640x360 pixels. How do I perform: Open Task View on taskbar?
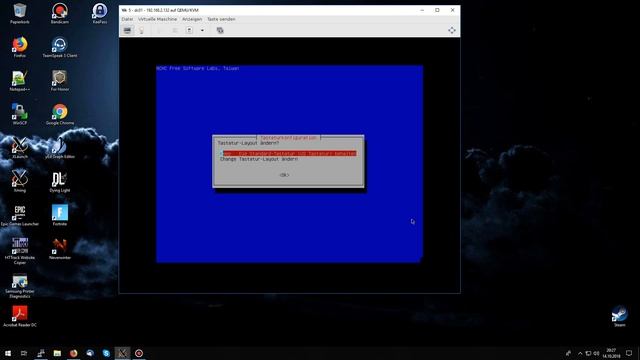pyautogui.click(x=24, y=353)
